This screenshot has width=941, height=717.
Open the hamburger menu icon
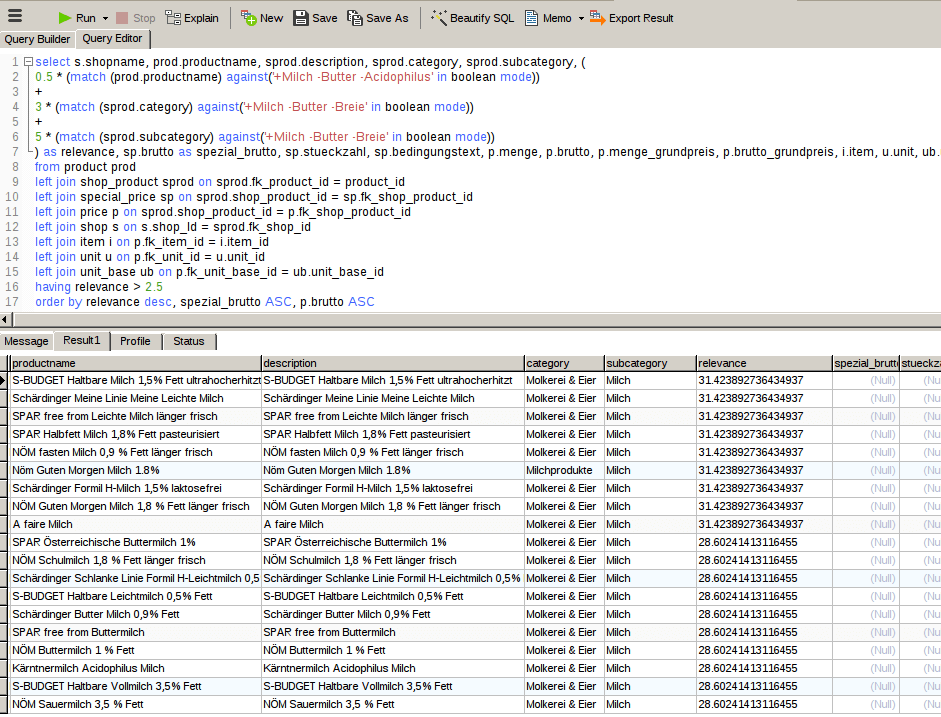coord(17,18)
